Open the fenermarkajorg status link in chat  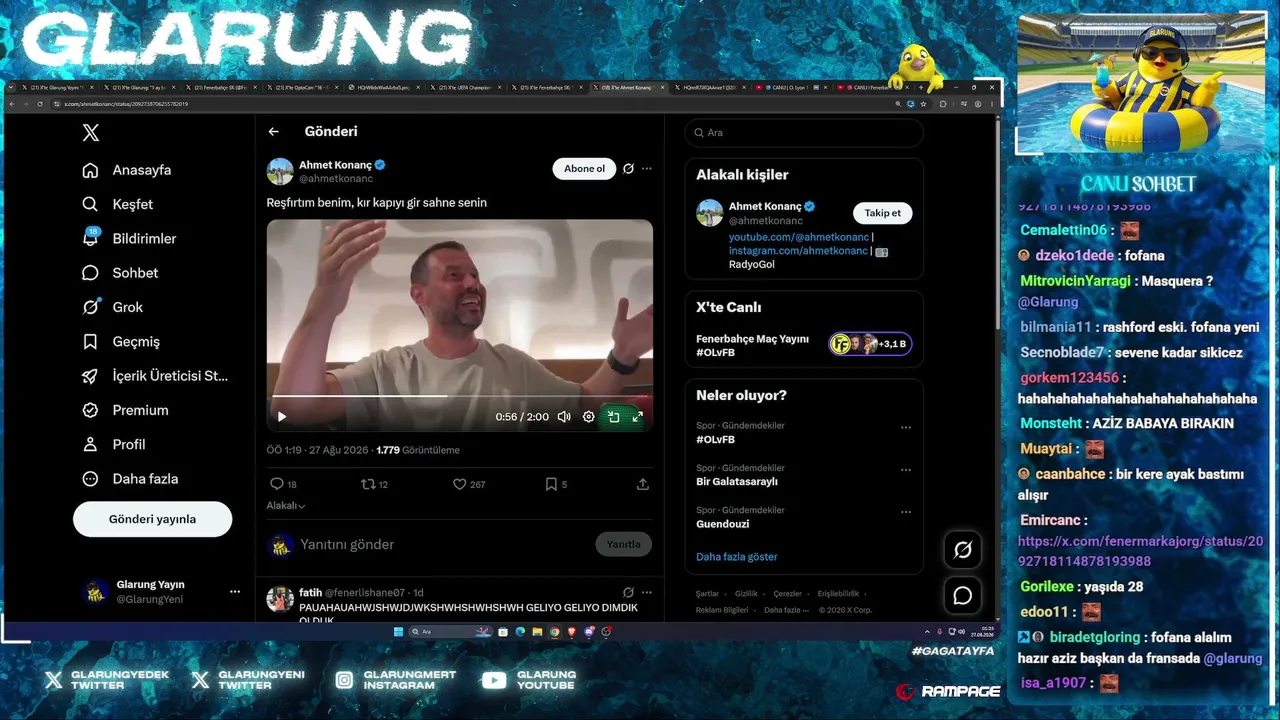1141,551
